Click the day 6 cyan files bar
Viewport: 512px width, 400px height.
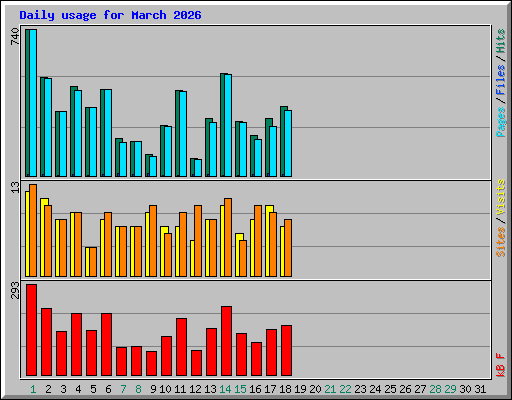pyautogui.click(x=108, y=133)
